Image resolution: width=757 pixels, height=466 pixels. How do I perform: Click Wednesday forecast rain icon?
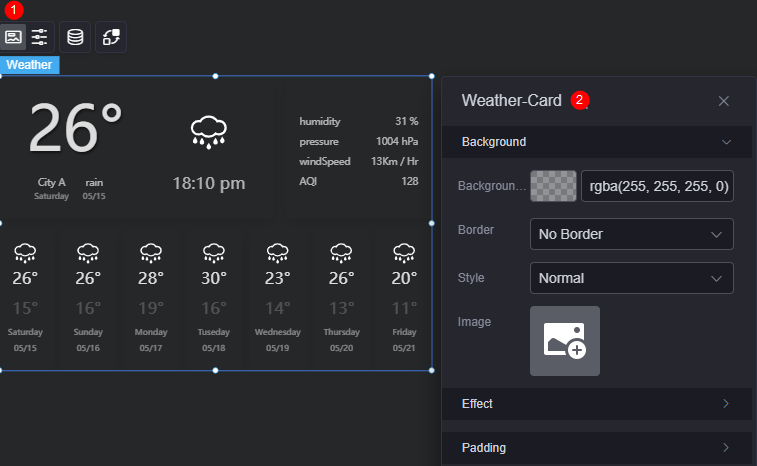[x=278, y=253]
